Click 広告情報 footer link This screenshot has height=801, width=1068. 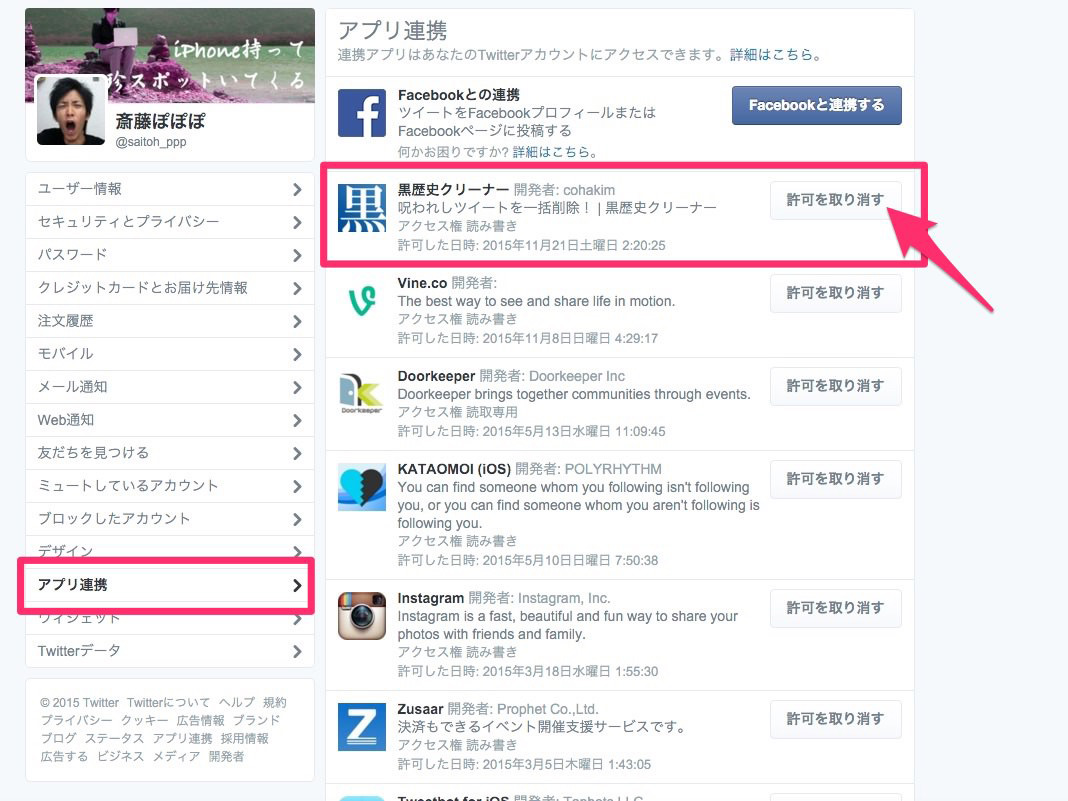tap(200, 721)
